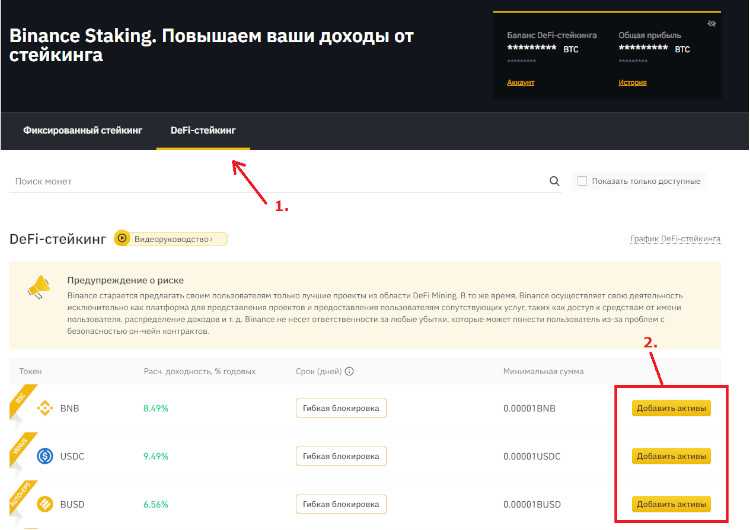Click the USDC token name
This screenshot has height=530, width=750.
(72, 456)
